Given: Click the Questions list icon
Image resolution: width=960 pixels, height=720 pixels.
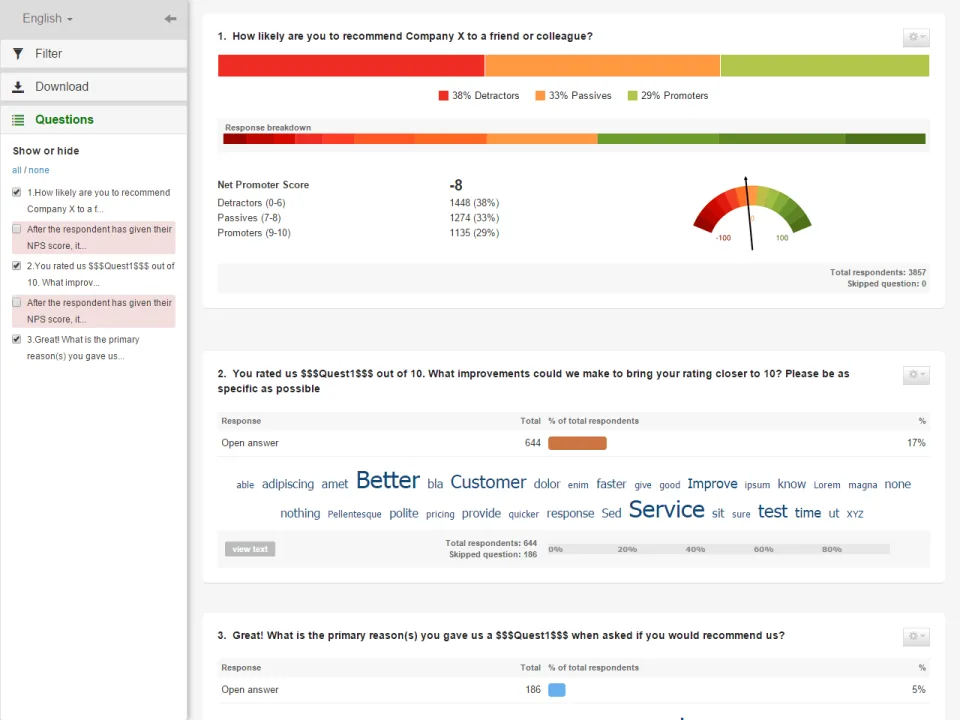Looking at the screenshot, I should 18,120.
